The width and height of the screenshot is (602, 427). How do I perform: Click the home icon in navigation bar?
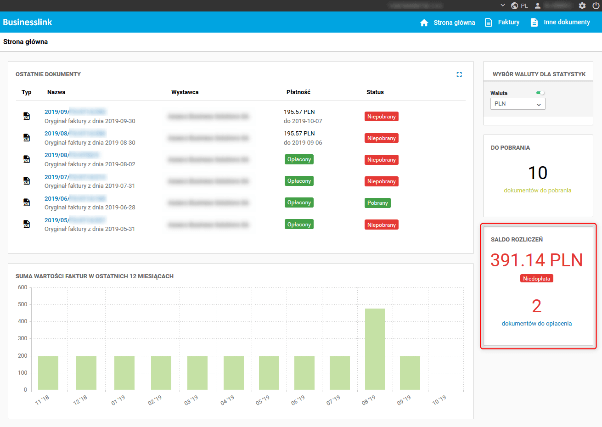pos(424,23)
